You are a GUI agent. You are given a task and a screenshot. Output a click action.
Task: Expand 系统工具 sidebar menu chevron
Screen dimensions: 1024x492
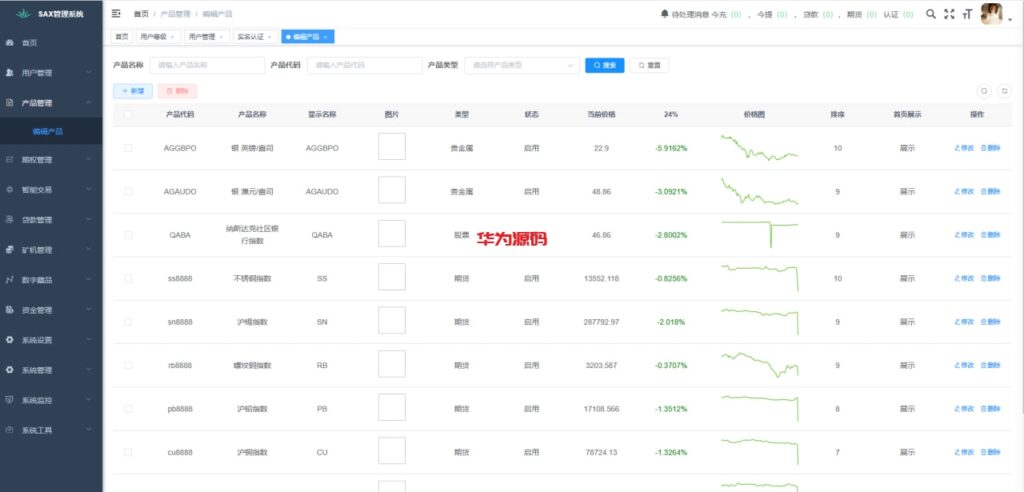[89, 431]
